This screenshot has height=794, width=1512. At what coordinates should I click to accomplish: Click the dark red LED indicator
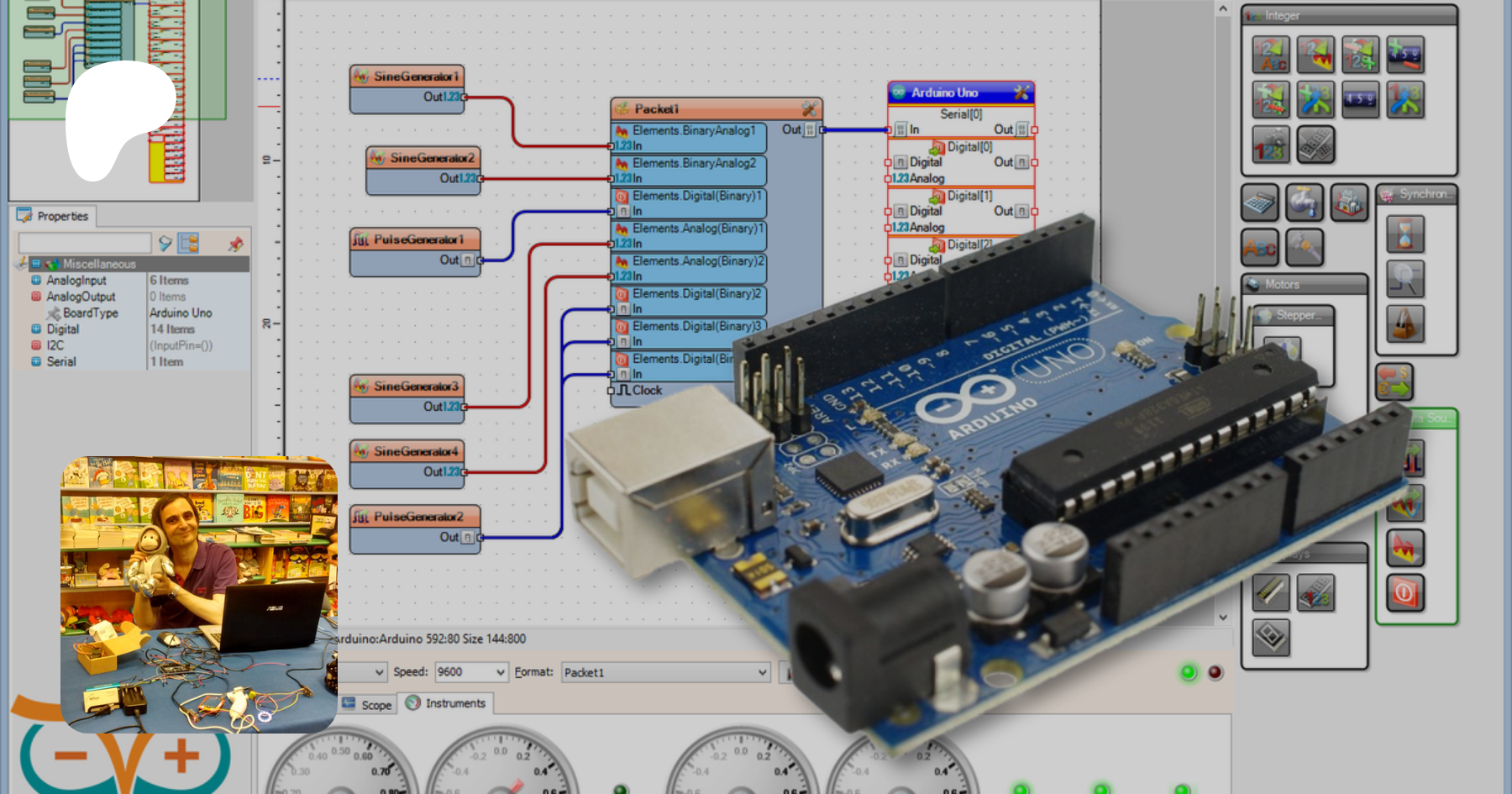pos(1215,672)
